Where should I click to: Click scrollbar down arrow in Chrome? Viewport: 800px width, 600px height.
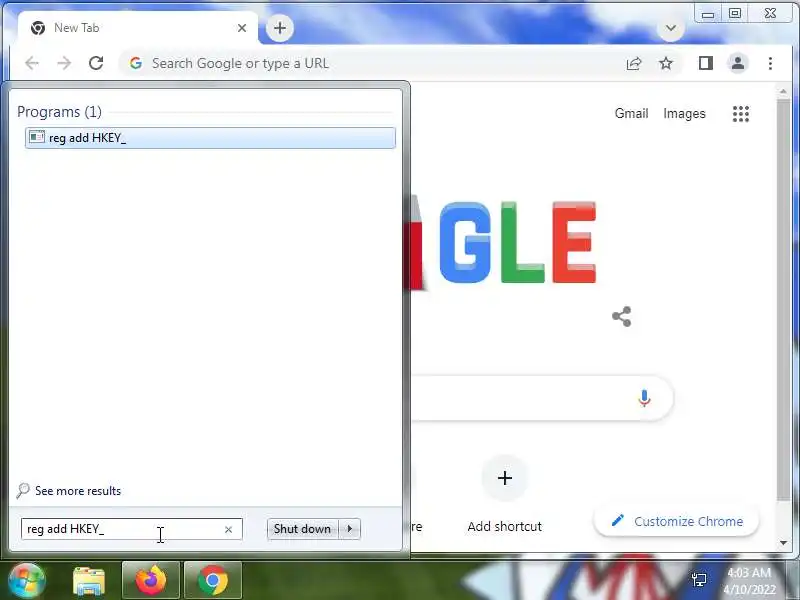point(784,543)
